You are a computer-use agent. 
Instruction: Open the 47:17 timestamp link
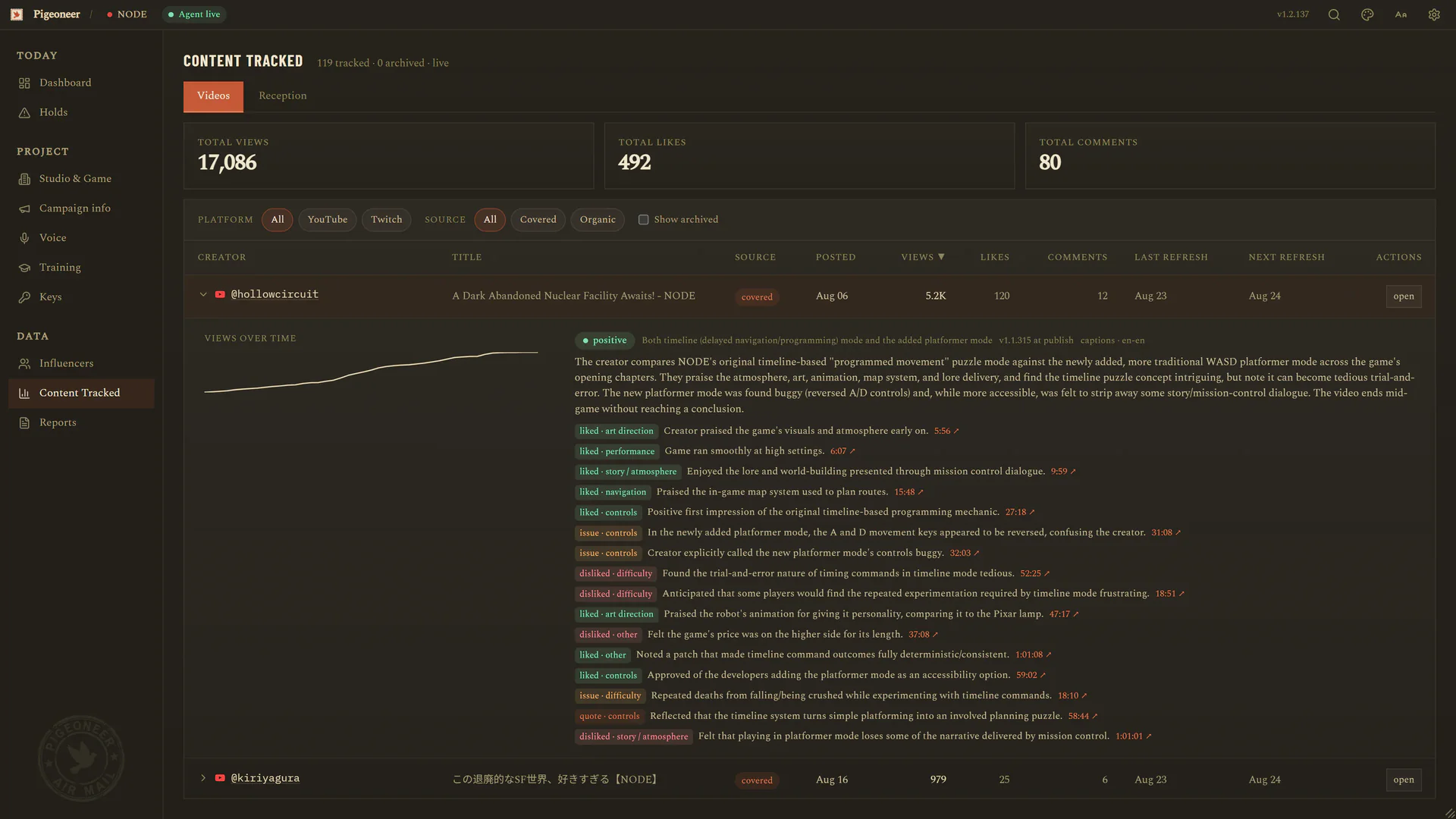(x=1064, y=614)
